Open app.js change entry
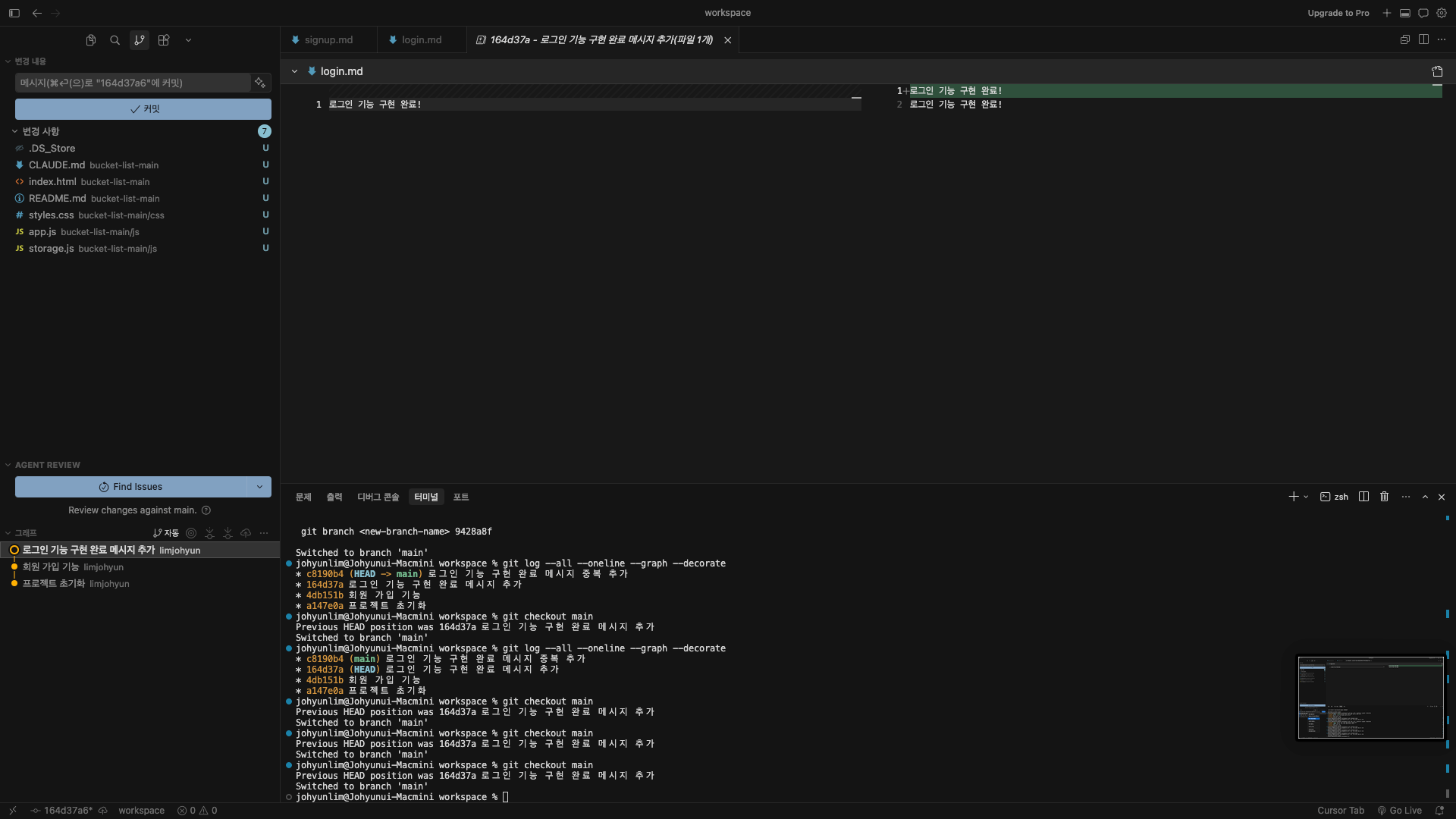Image resolution: width=1456 pixels, height=819 pixels. (140, 232)
